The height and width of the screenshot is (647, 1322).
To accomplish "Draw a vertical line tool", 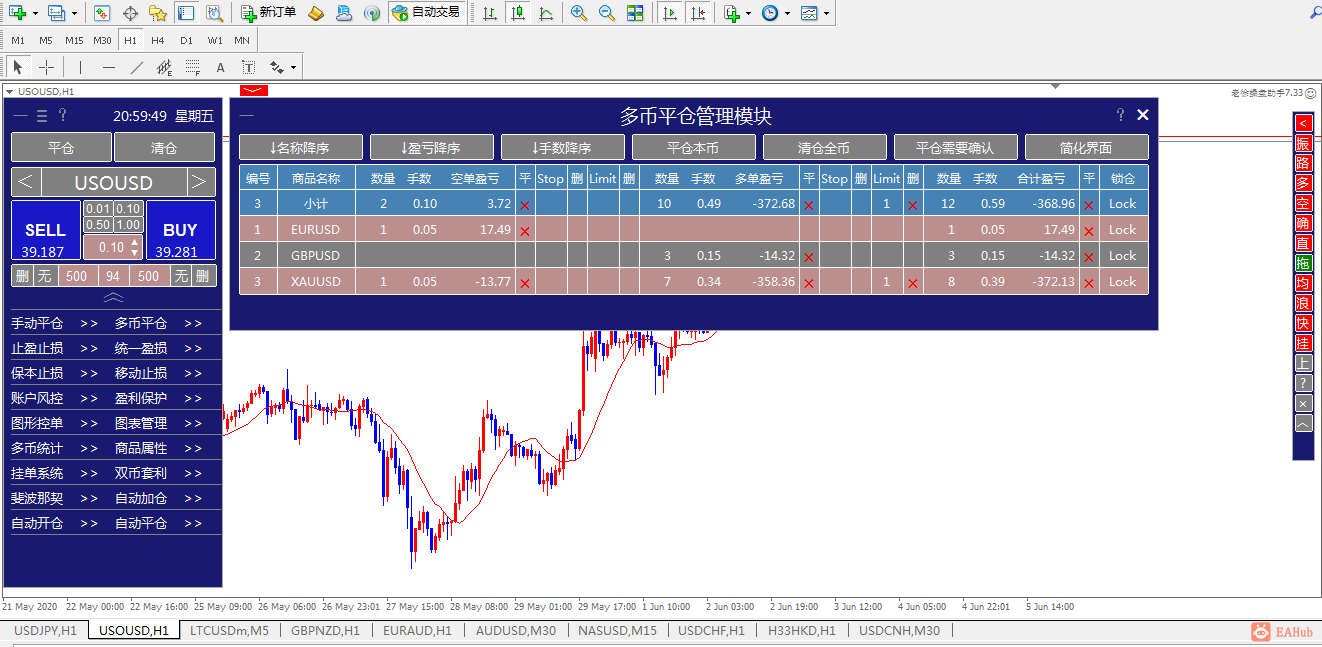I will pos(80,67).
